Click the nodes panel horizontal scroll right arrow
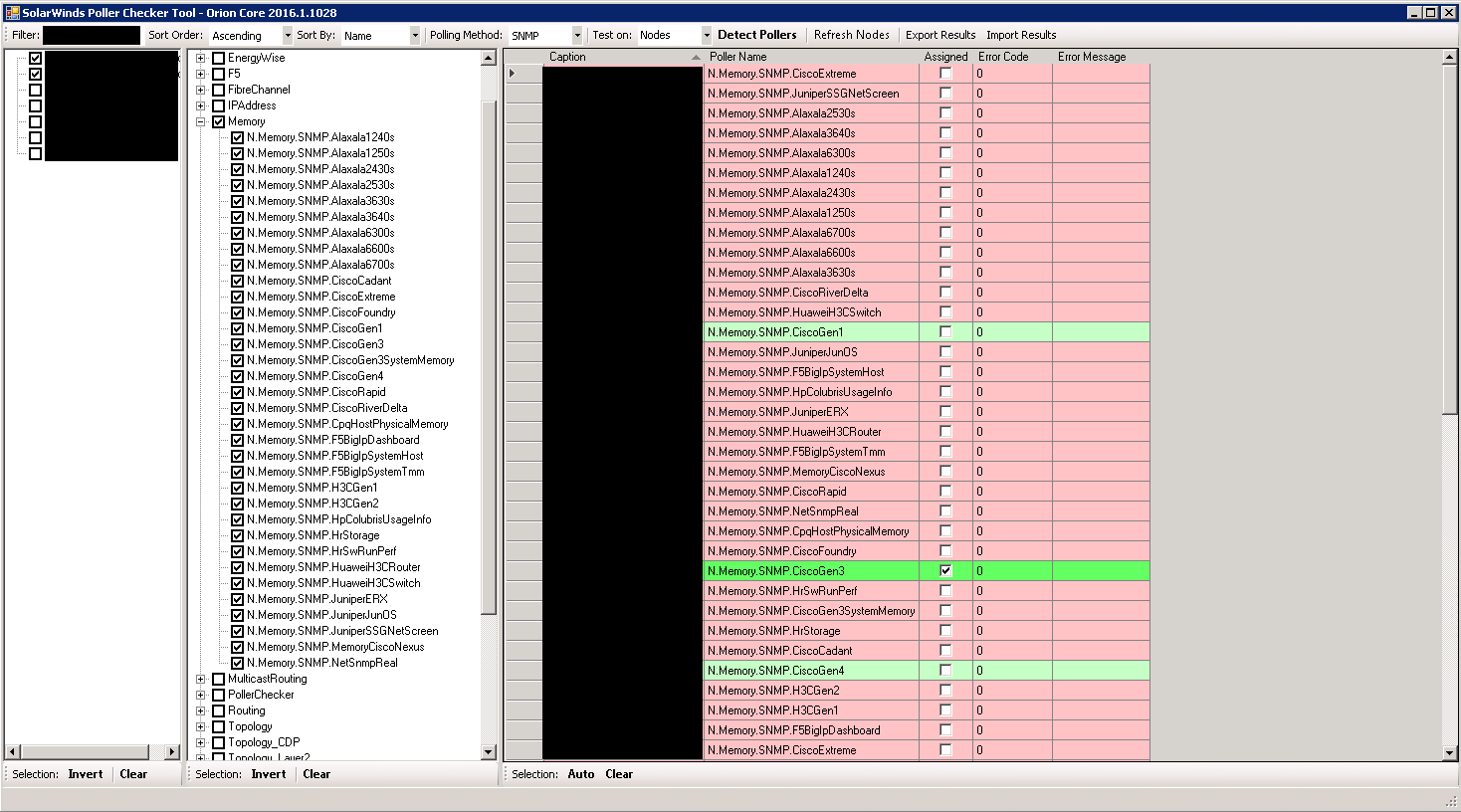The height and width of the screenshot is (812, 1461). pyautogui.click(x=172, y=752)
